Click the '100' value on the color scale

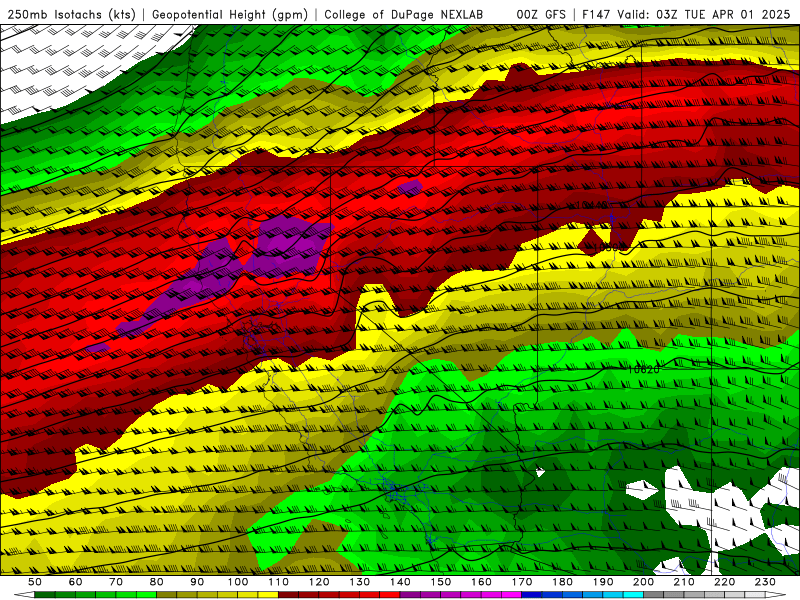(237, 582)
